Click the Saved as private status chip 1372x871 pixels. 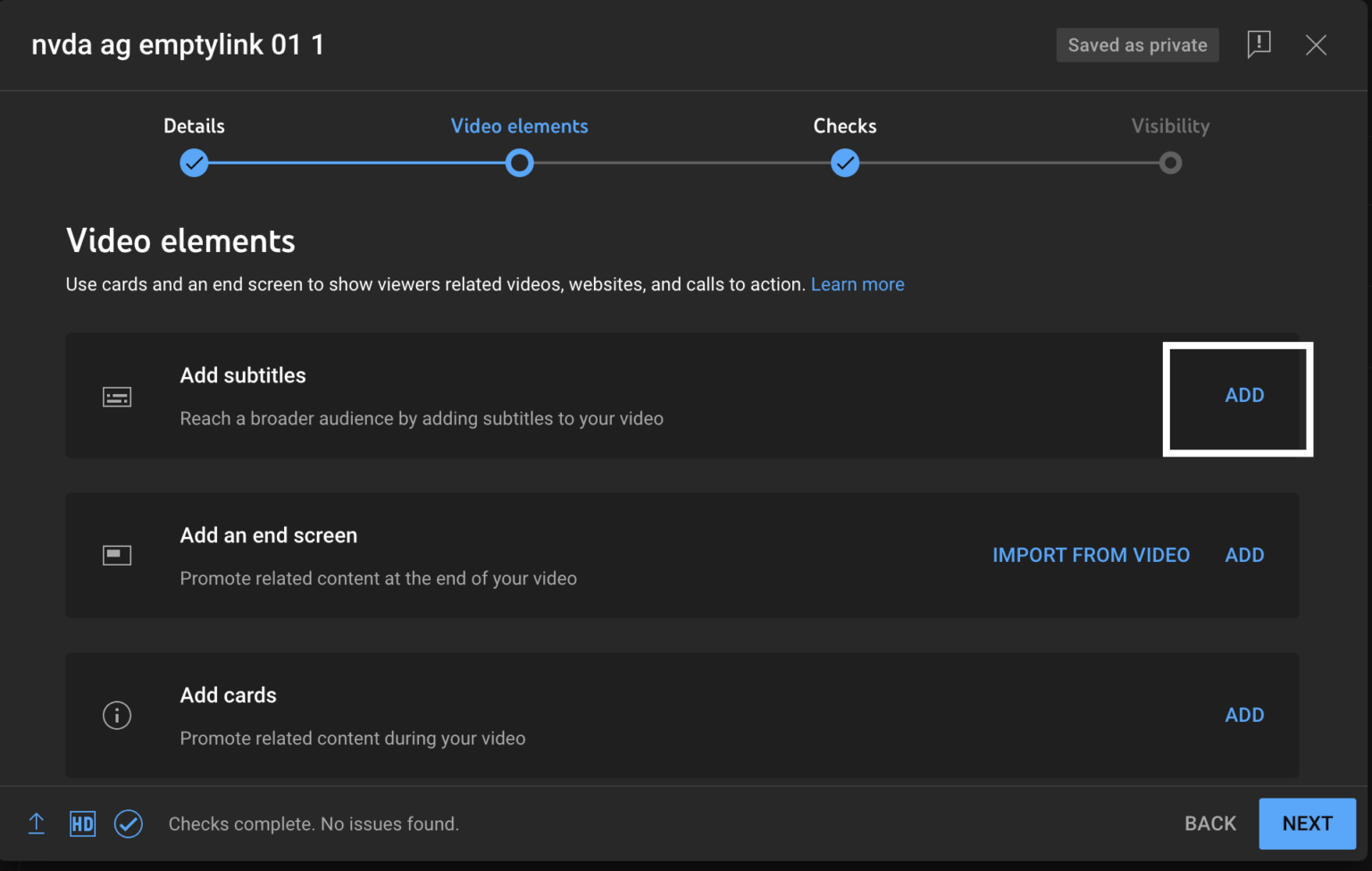pos(1137,45)
